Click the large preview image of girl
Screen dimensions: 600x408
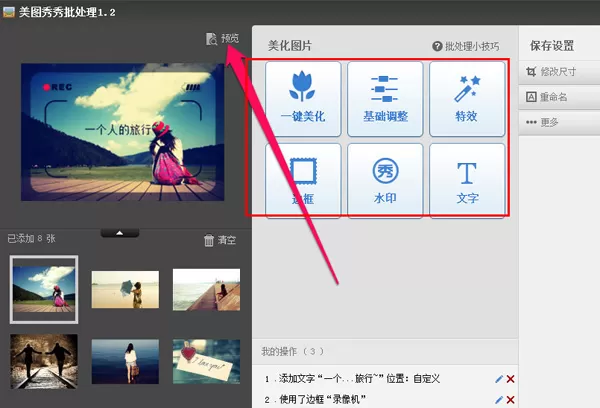pyautogui.click(x=122, y=132)
